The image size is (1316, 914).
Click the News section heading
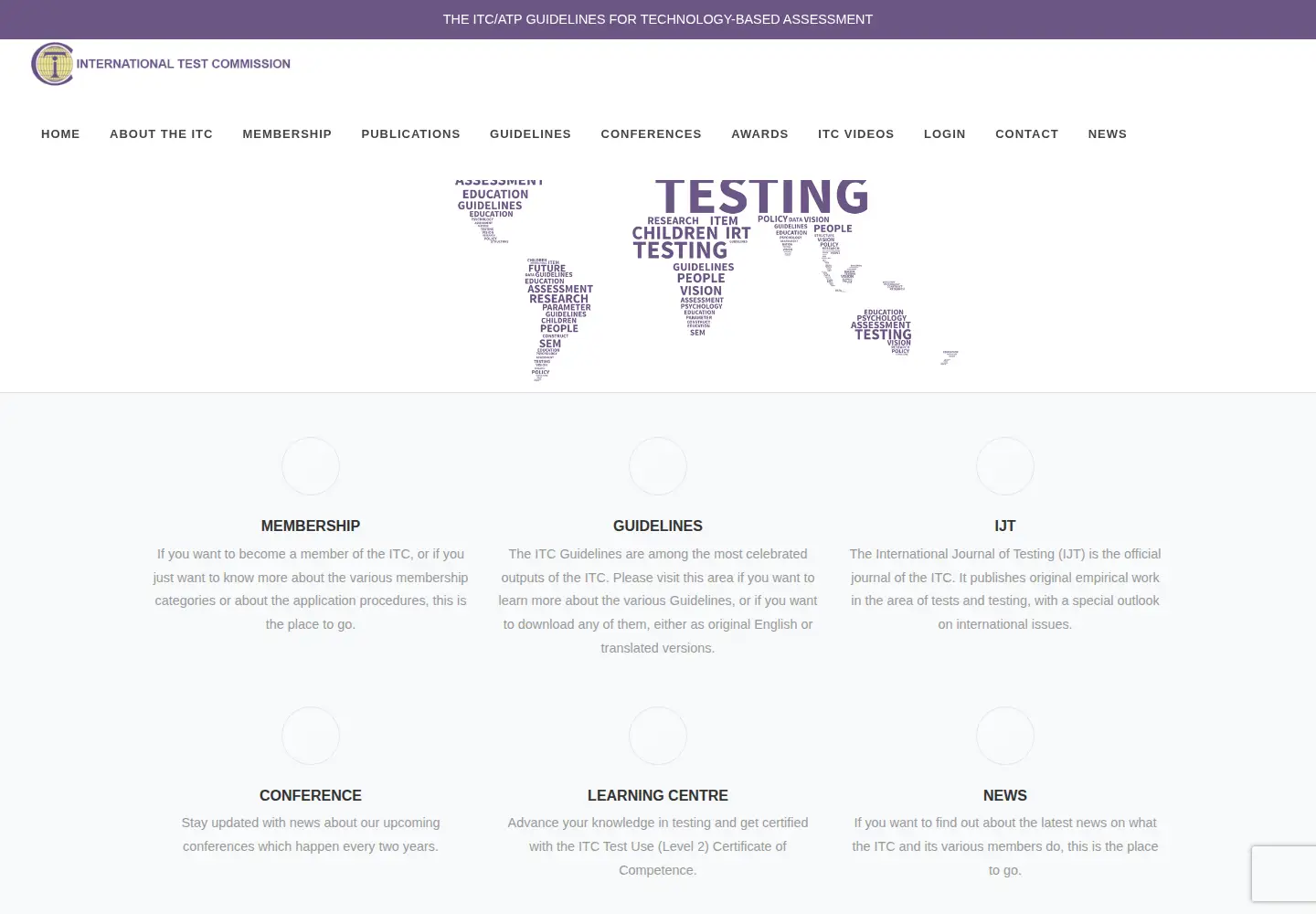[1005, 795]
